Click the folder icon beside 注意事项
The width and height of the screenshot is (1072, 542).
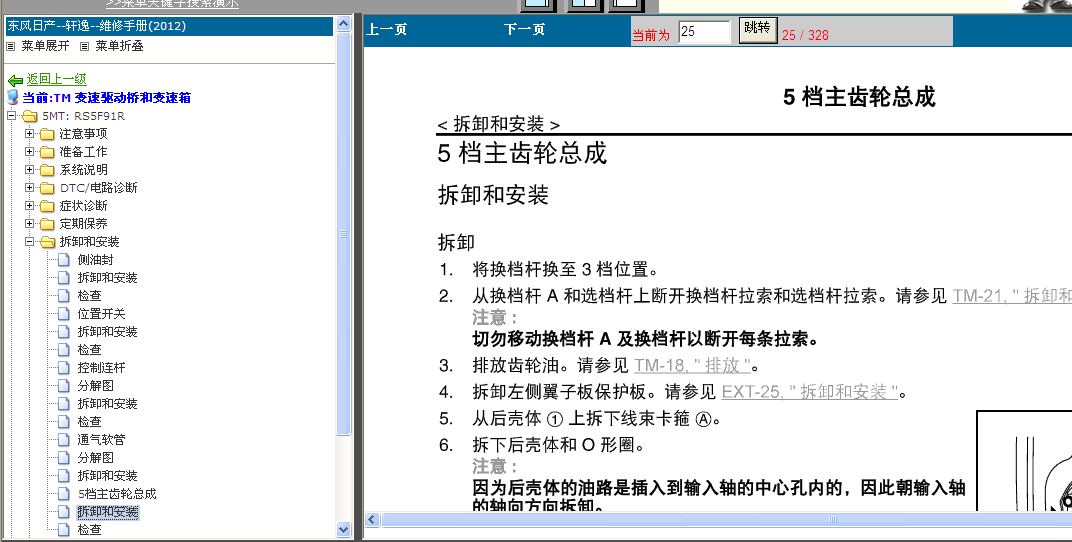[47, 134]
